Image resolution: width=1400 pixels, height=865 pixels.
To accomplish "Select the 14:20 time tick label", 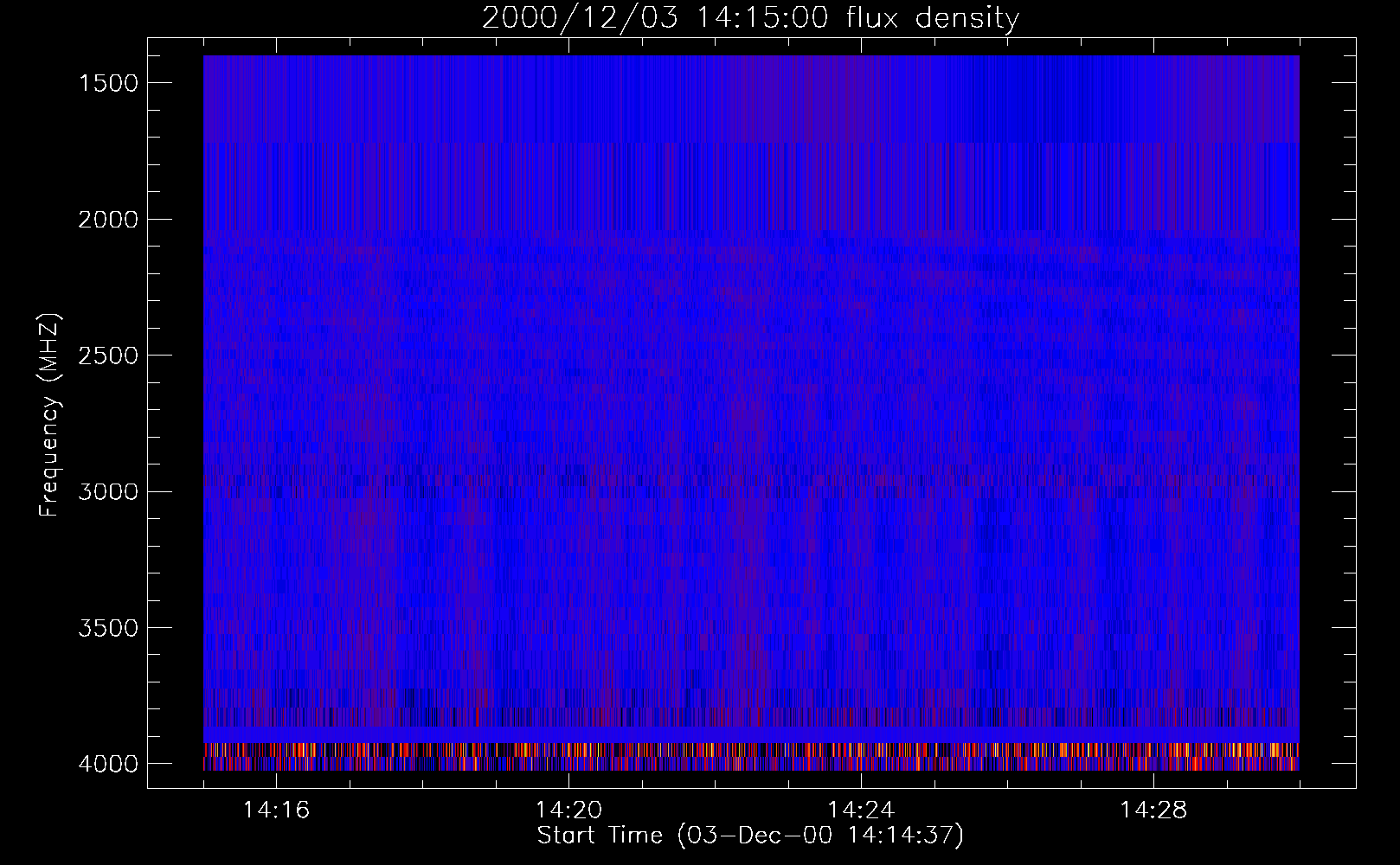I will point(568,811).
